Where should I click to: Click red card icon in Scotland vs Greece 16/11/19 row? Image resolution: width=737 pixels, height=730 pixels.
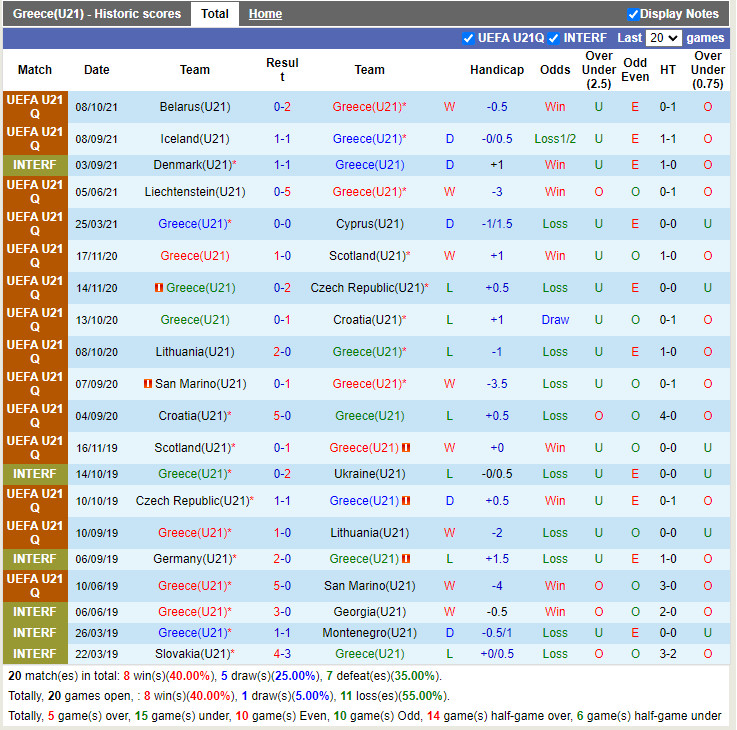point(406,448)
